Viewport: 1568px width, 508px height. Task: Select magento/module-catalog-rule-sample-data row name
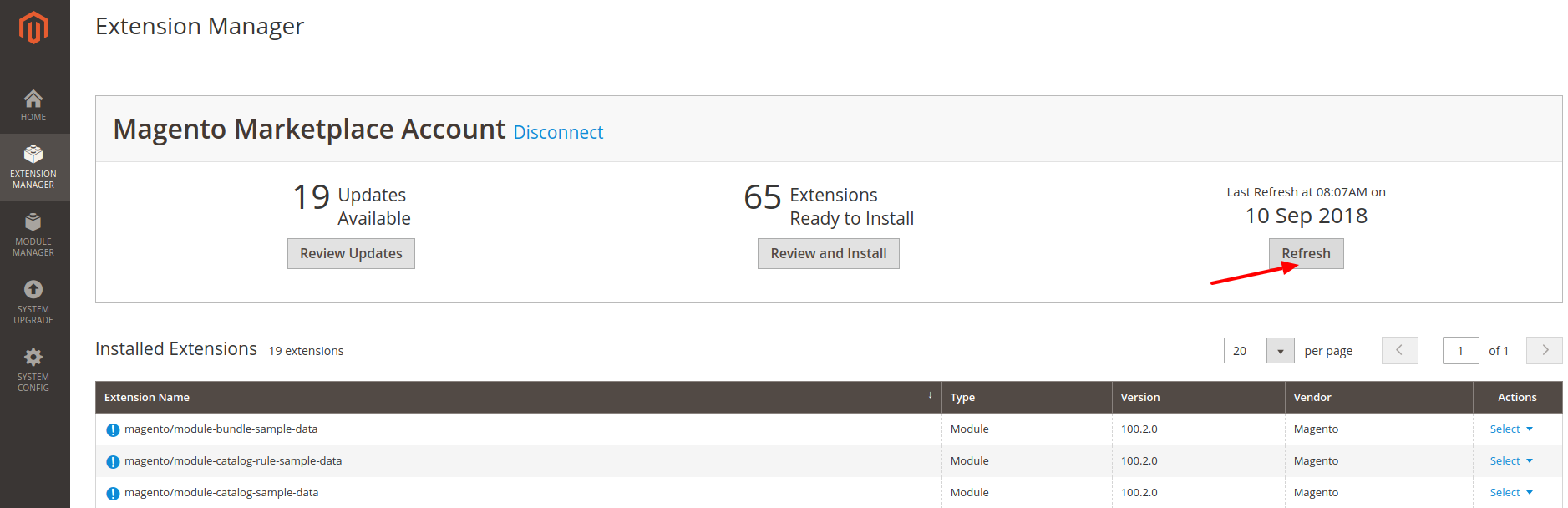pyautogui.click(x=233, y=460)
